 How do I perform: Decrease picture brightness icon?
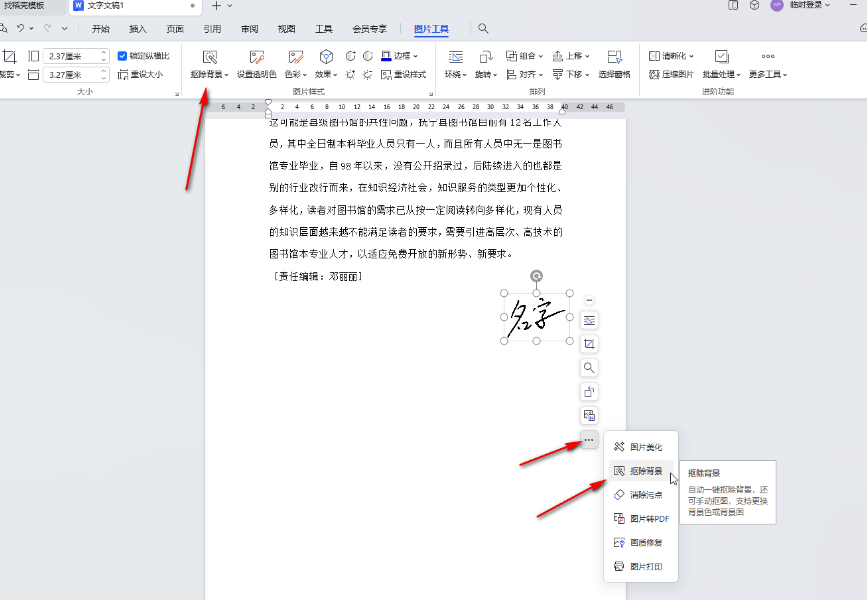coord(368,74)
